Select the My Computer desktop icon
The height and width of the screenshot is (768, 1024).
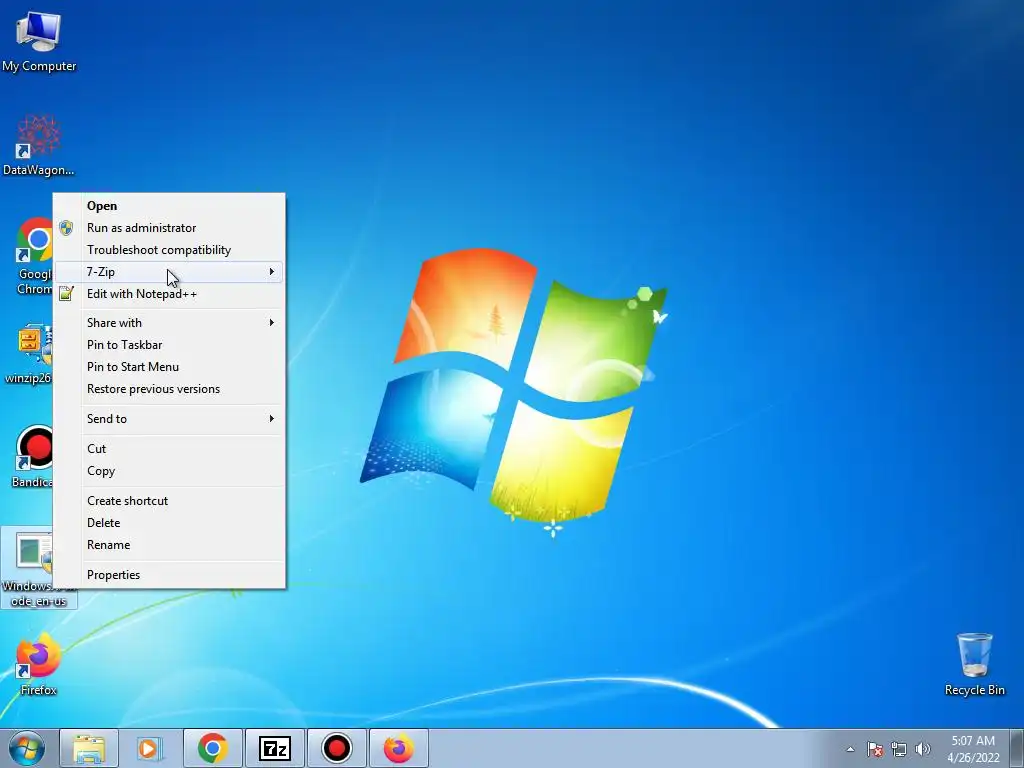point(39,42)
